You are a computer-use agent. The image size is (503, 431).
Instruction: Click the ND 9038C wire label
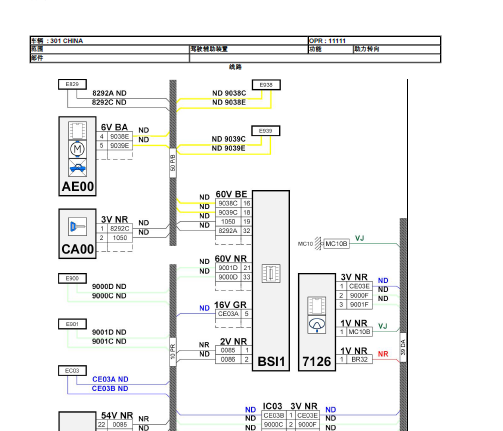click(x=229, y=93)
